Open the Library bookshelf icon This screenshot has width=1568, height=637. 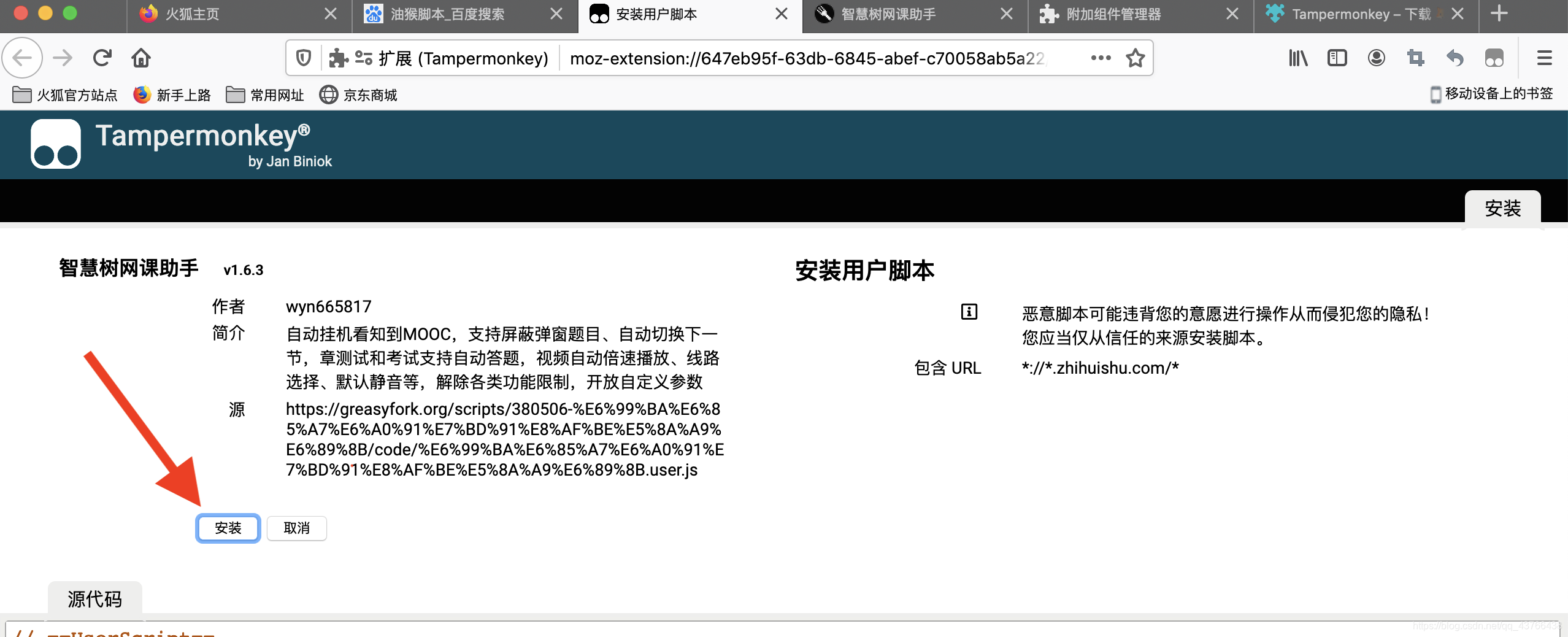(x=1298, y=58)
